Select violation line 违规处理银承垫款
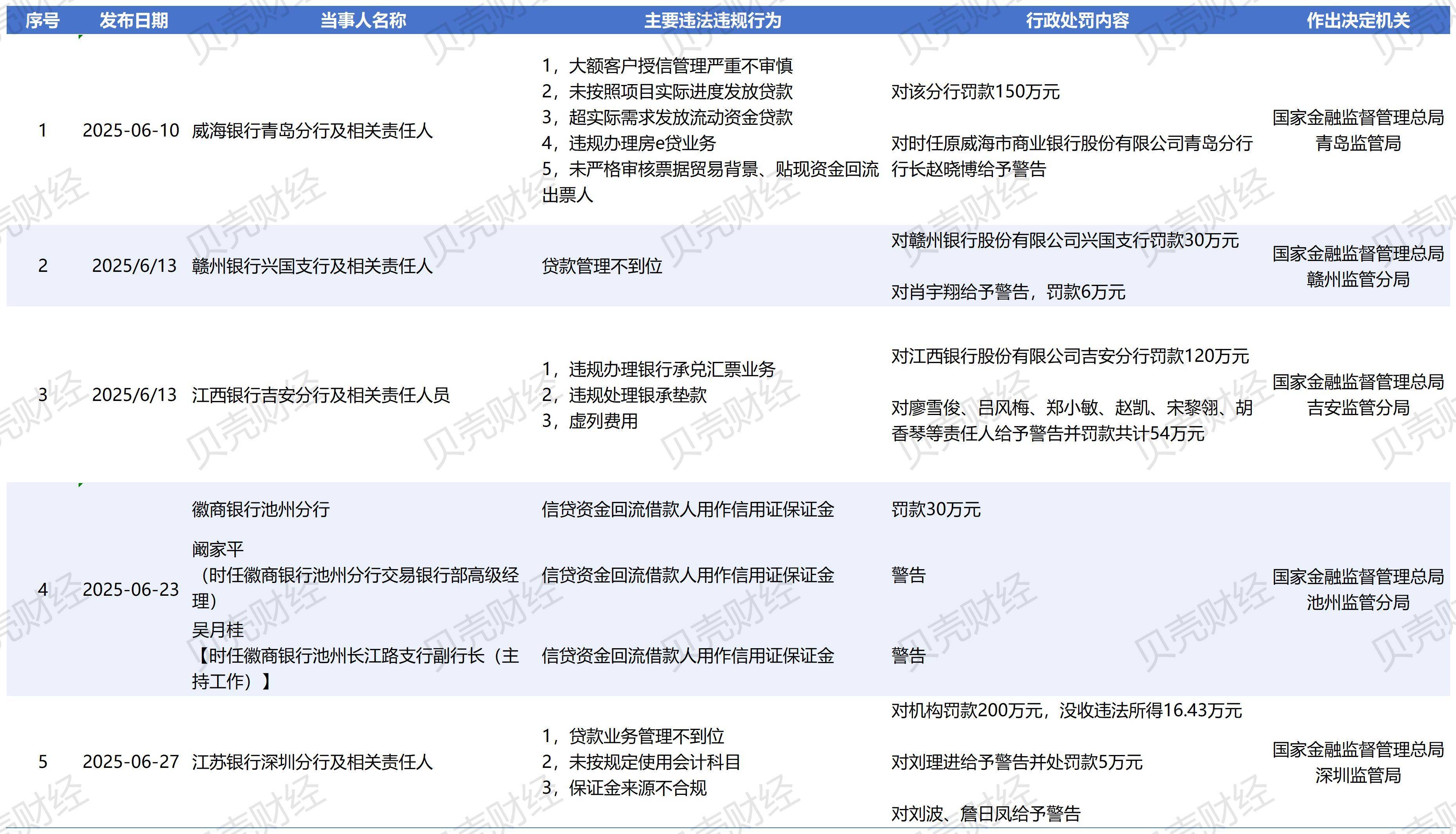 (624, 395)
